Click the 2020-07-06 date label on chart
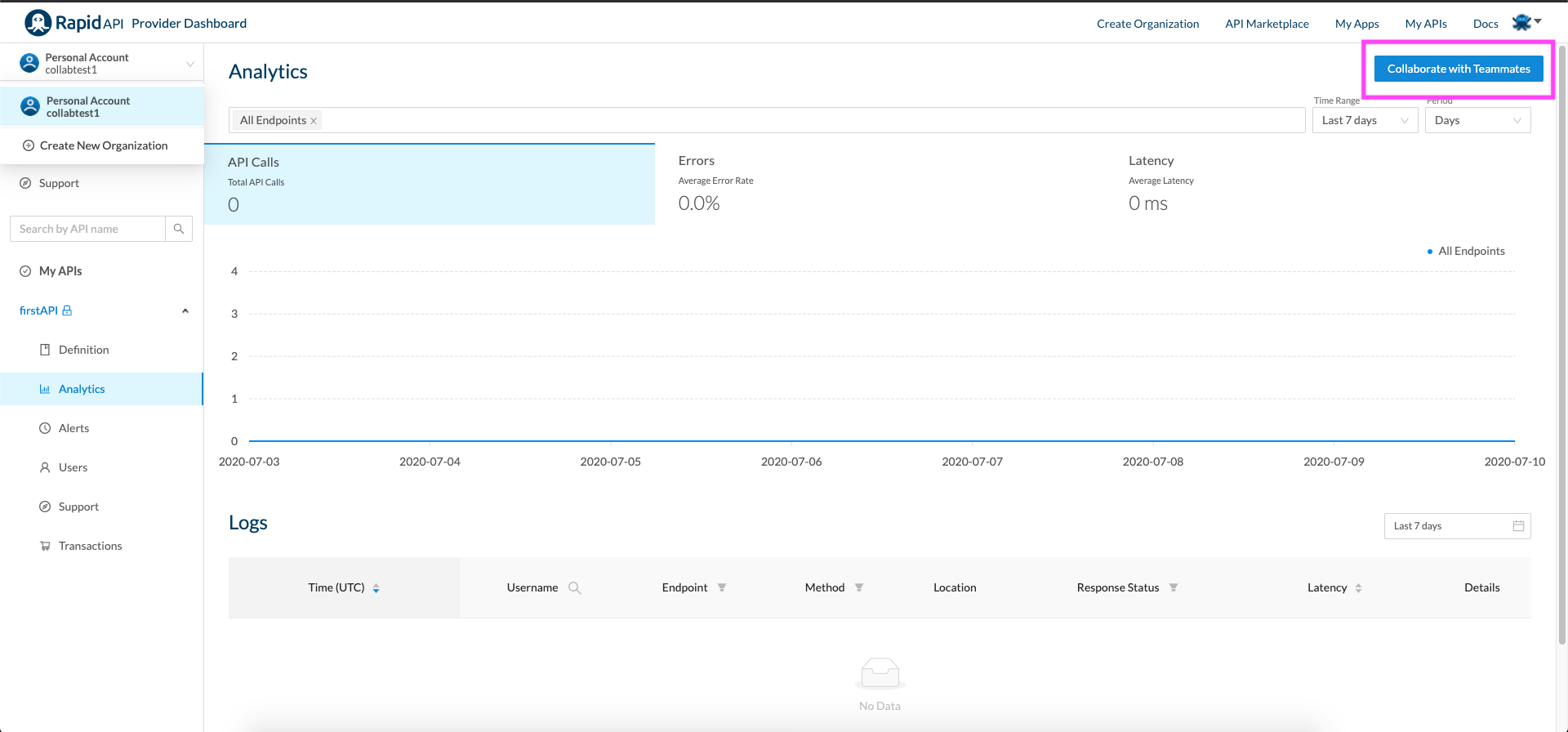The image size is (1568, 732). [x=791, y=462]
